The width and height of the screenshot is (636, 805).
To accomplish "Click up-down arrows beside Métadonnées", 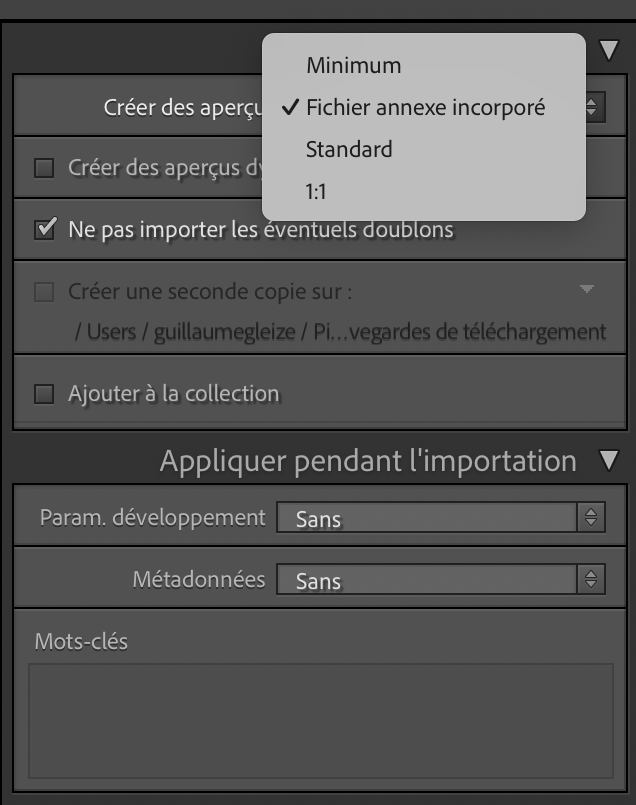I will (591, 580).
